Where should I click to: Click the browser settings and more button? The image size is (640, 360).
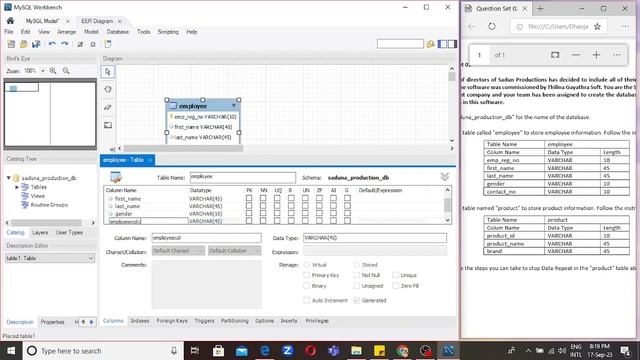tap(625, 27)
